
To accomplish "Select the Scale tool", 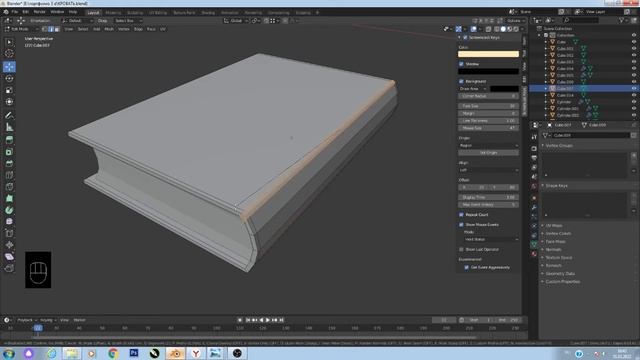I will pyautogui.click(x=9, y=90).
